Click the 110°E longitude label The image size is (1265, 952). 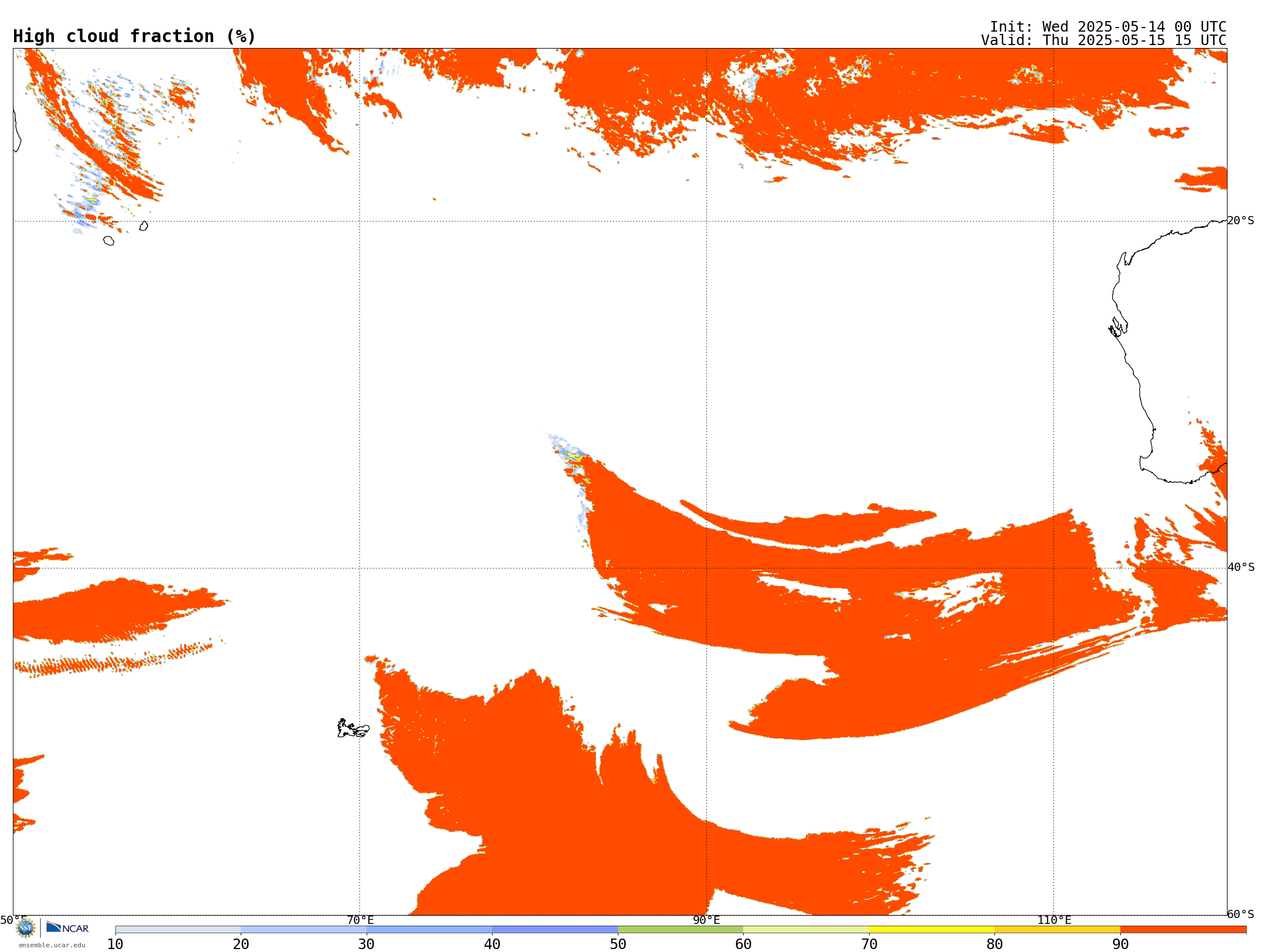pos(1054,920)
